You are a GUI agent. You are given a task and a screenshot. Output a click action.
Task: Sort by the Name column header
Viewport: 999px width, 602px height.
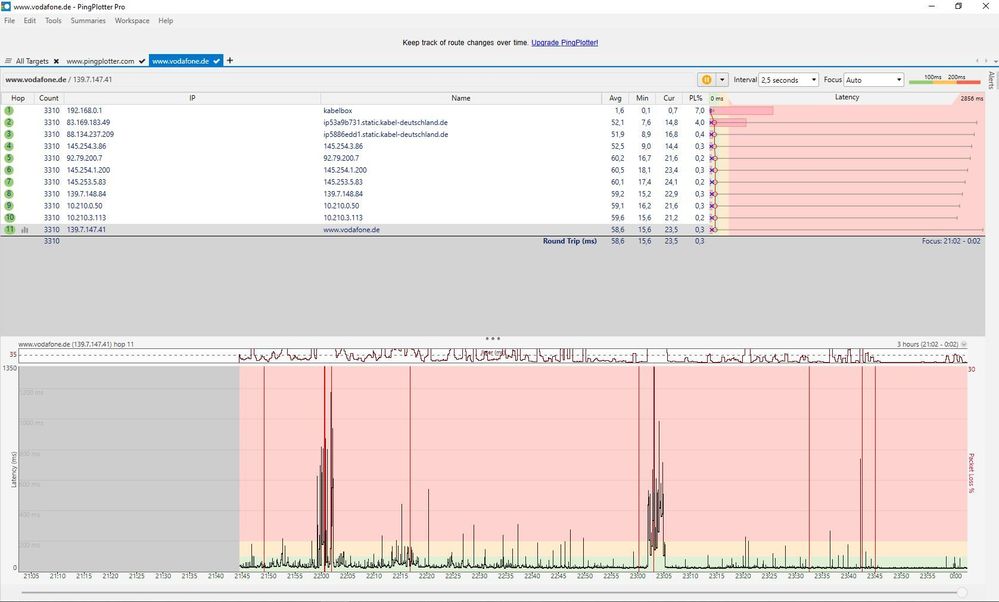click(461, 98)
